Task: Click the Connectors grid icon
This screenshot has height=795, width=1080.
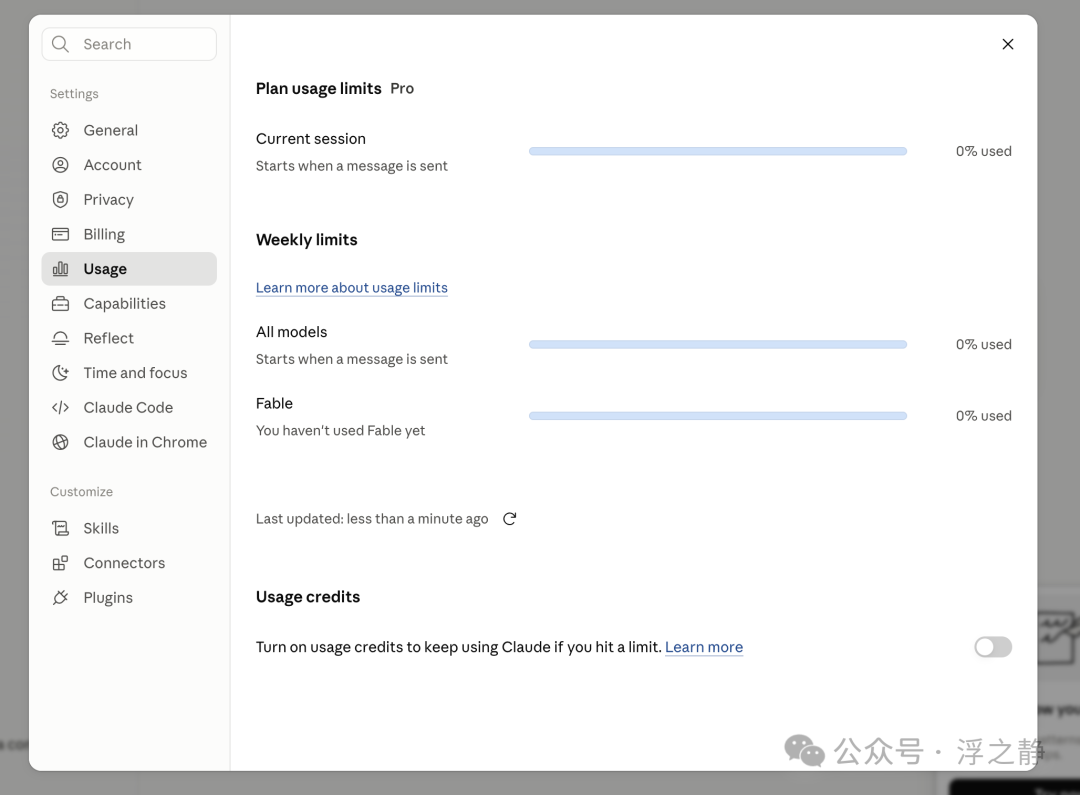Action: [x=61, y=563]
